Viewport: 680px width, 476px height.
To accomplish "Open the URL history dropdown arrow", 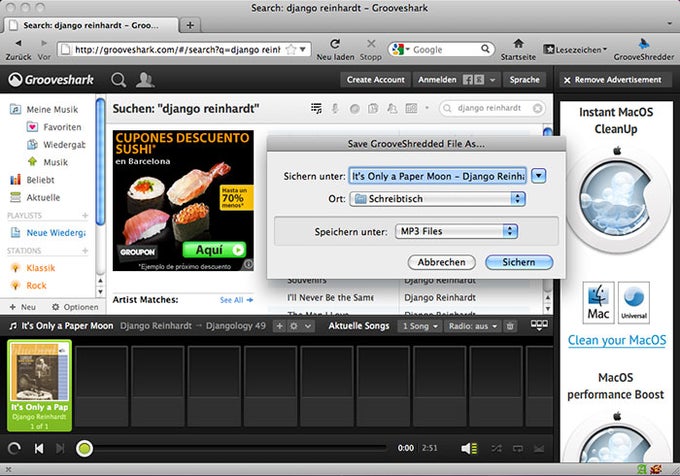I will click(303, 49).
